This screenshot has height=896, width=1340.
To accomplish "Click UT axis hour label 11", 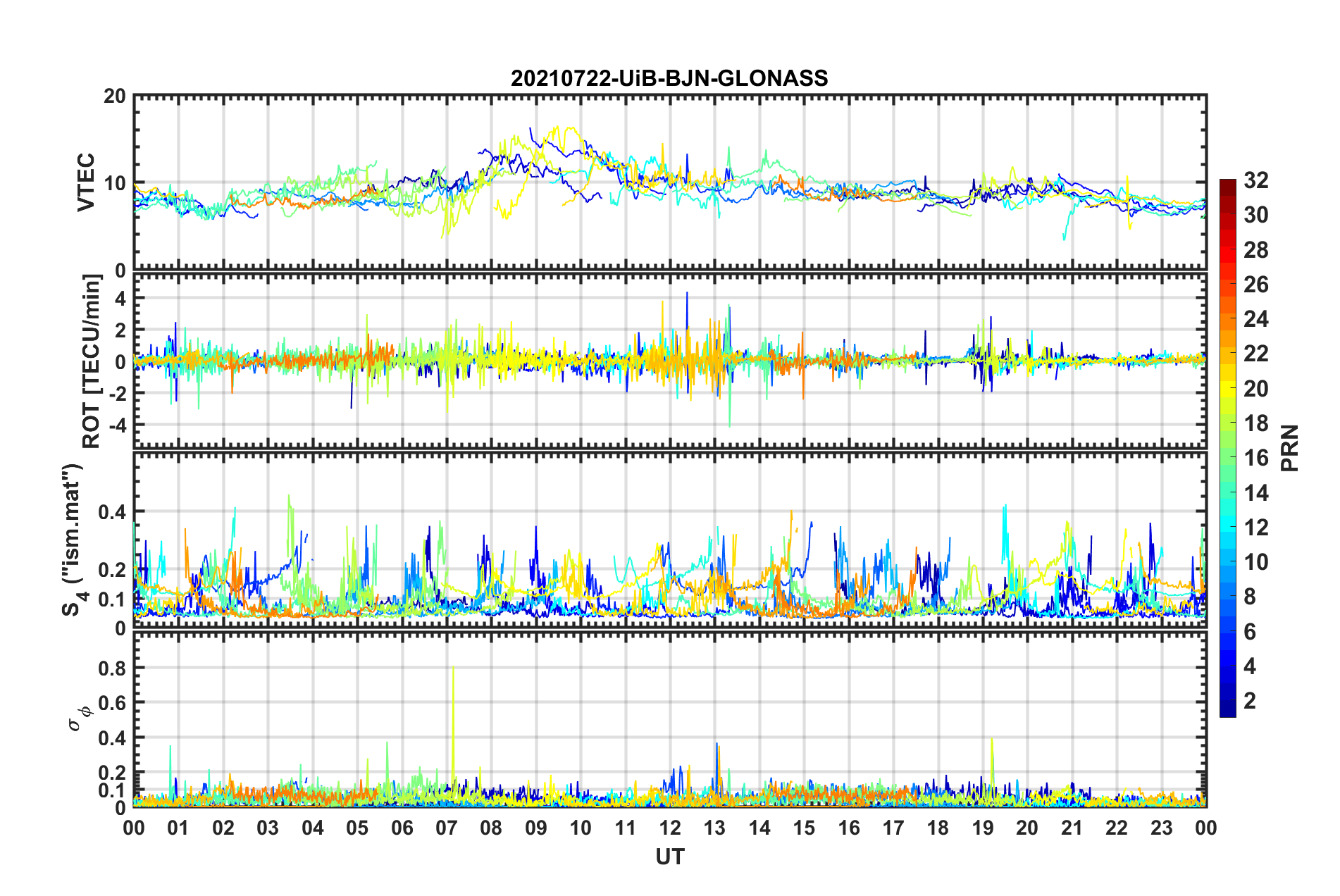I will [x=626, y=828].
